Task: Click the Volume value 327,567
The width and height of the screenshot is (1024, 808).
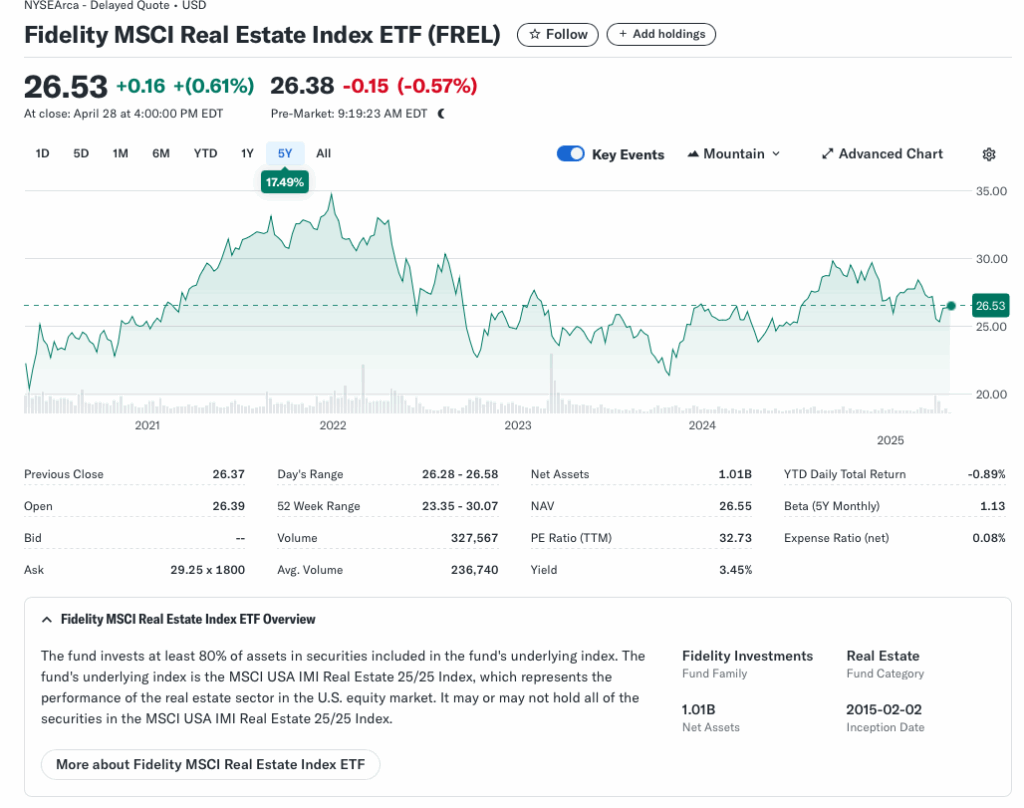Action: coord(474,538)
